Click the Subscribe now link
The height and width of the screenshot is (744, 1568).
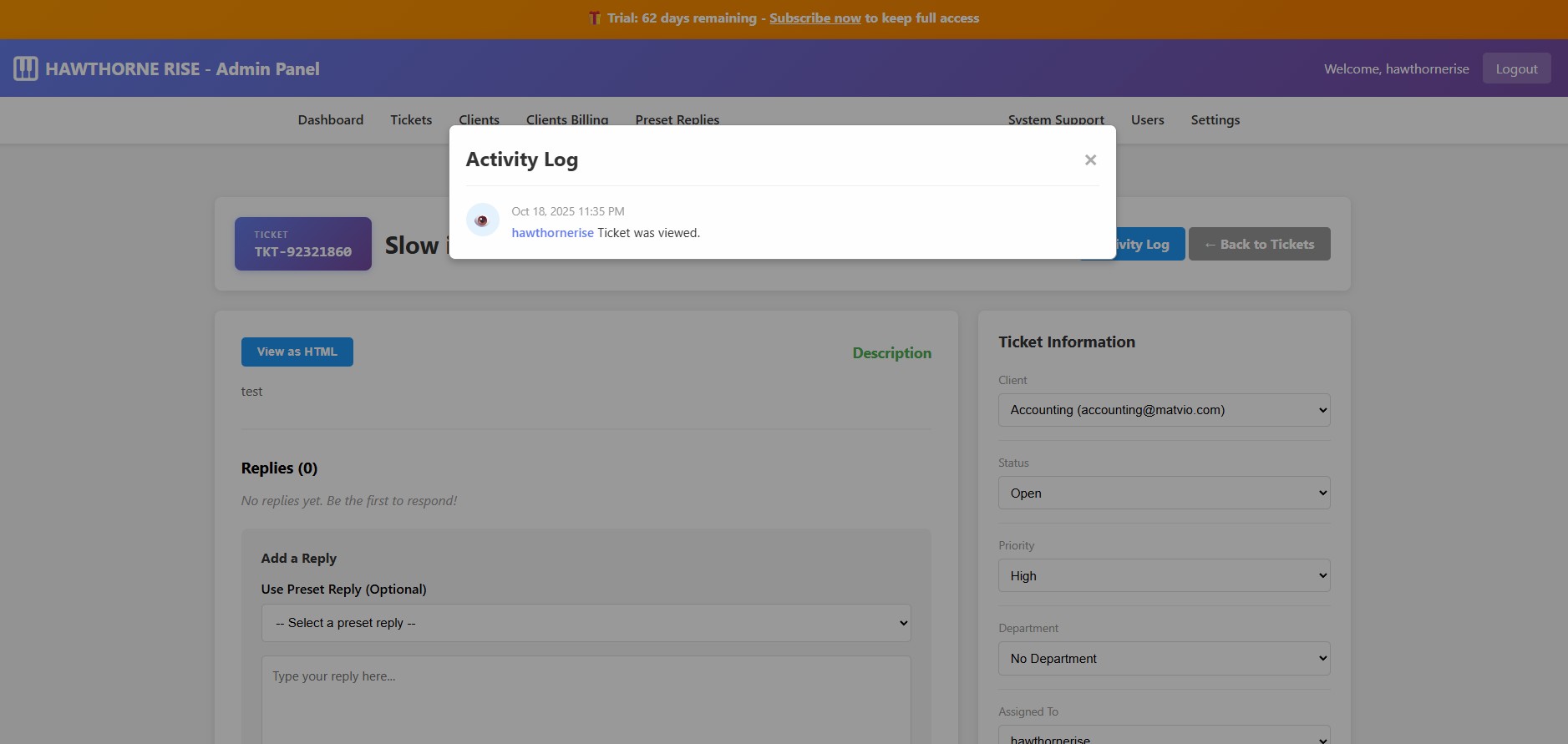point(814,18)
